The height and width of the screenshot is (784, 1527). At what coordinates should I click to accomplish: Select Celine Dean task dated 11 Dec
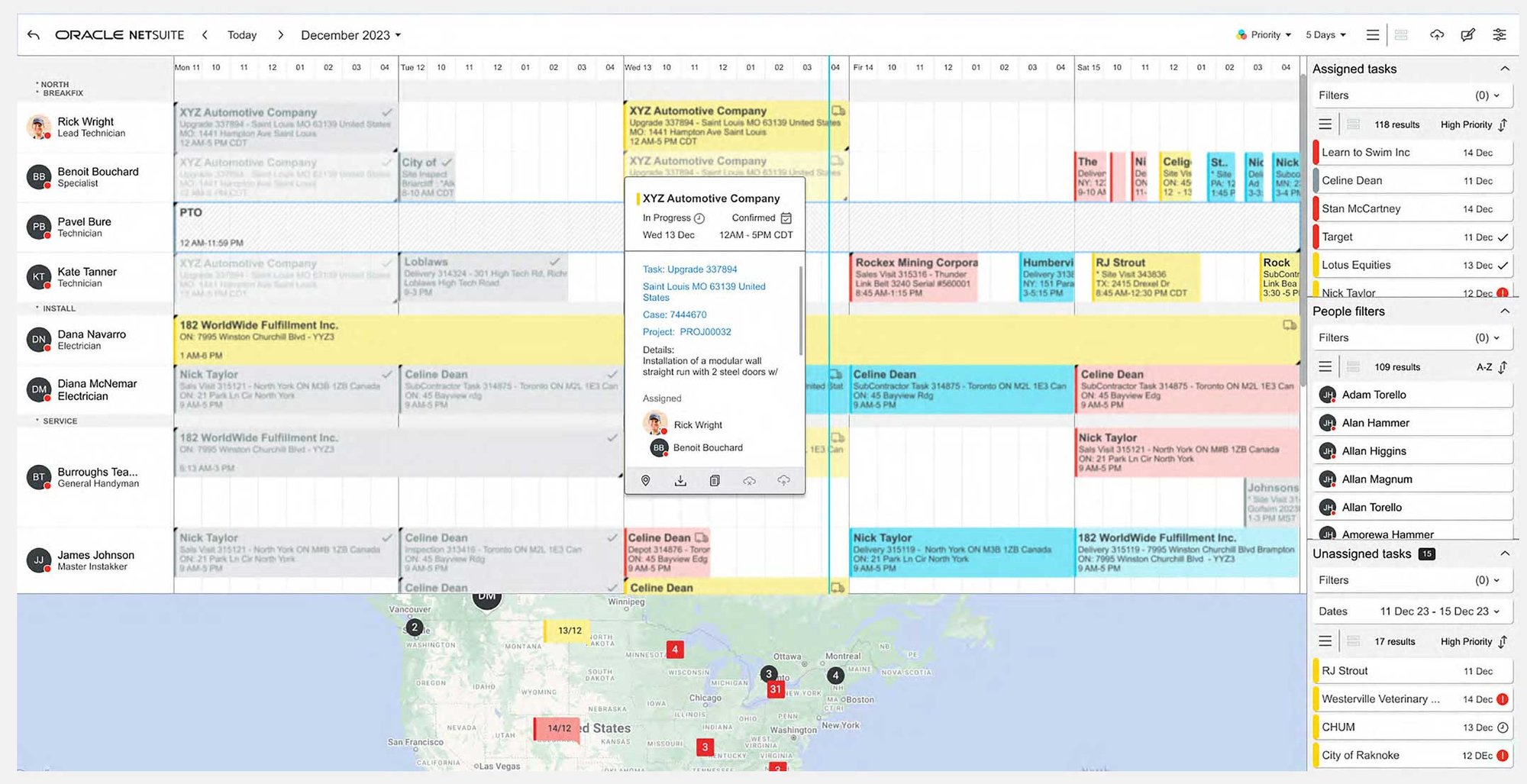tap(1412, 181)
